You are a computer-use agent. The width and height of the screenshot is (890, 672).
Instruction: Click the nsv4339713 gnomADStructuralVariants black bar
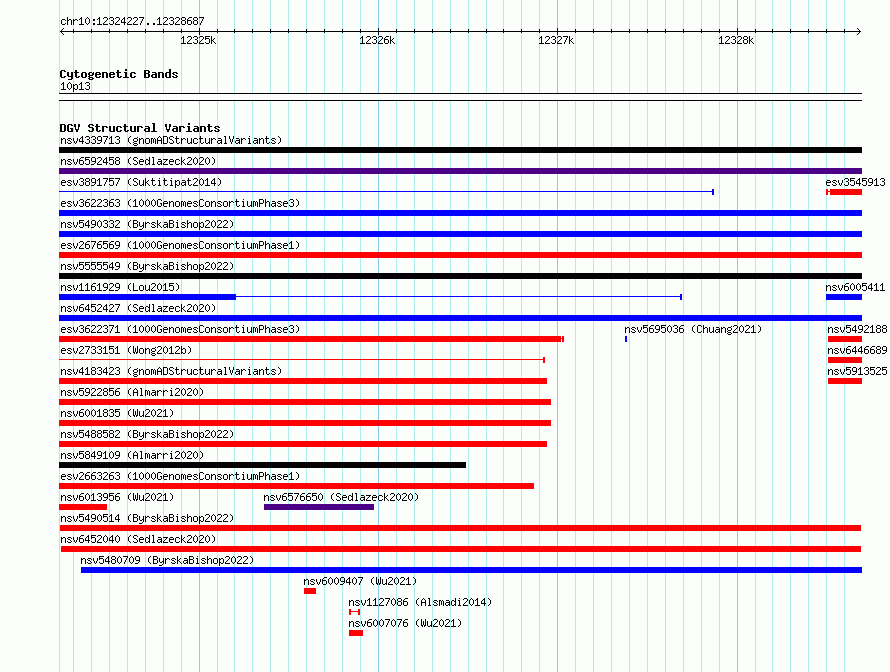460,150
